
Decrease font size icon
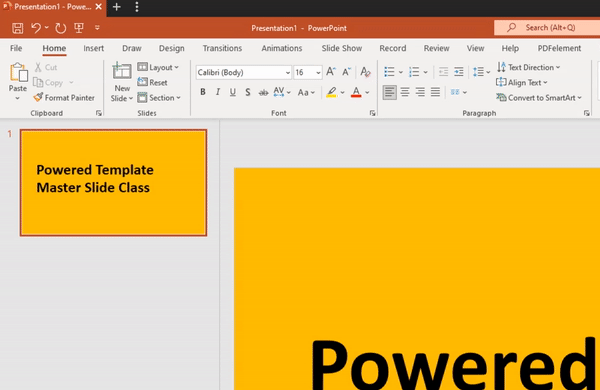346,72
